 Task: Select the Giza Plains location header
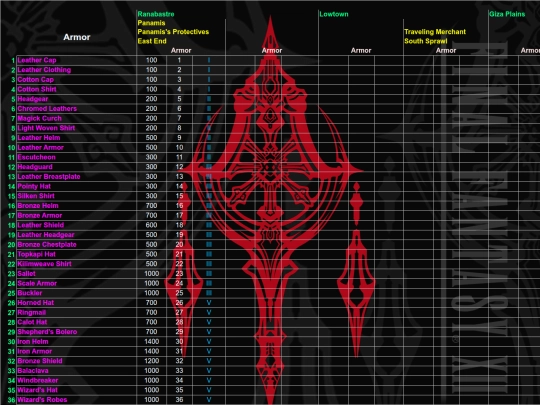pos(507,14)
